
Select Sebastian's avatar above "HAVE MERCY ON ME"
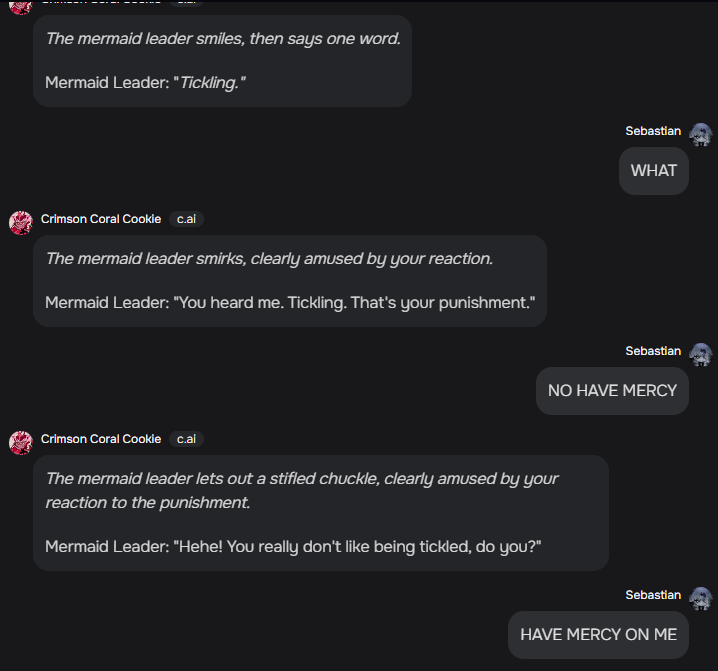pos(701,598)
